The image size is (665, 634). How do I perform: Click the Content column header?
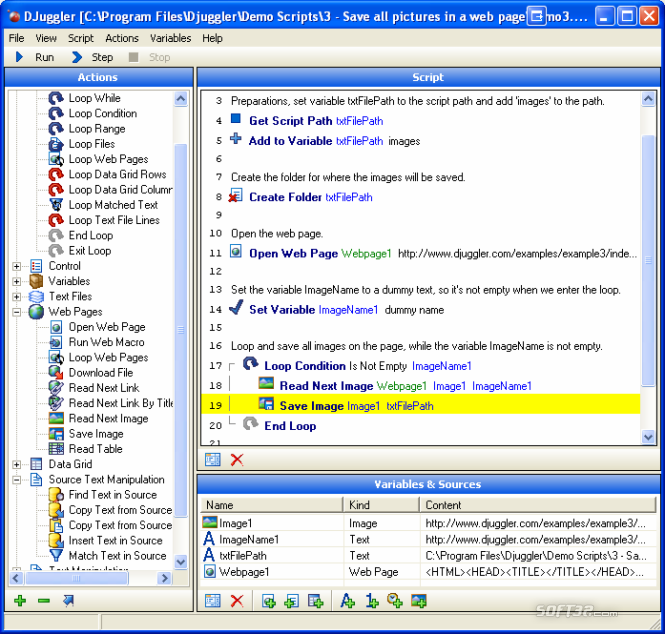pos(538,505)
